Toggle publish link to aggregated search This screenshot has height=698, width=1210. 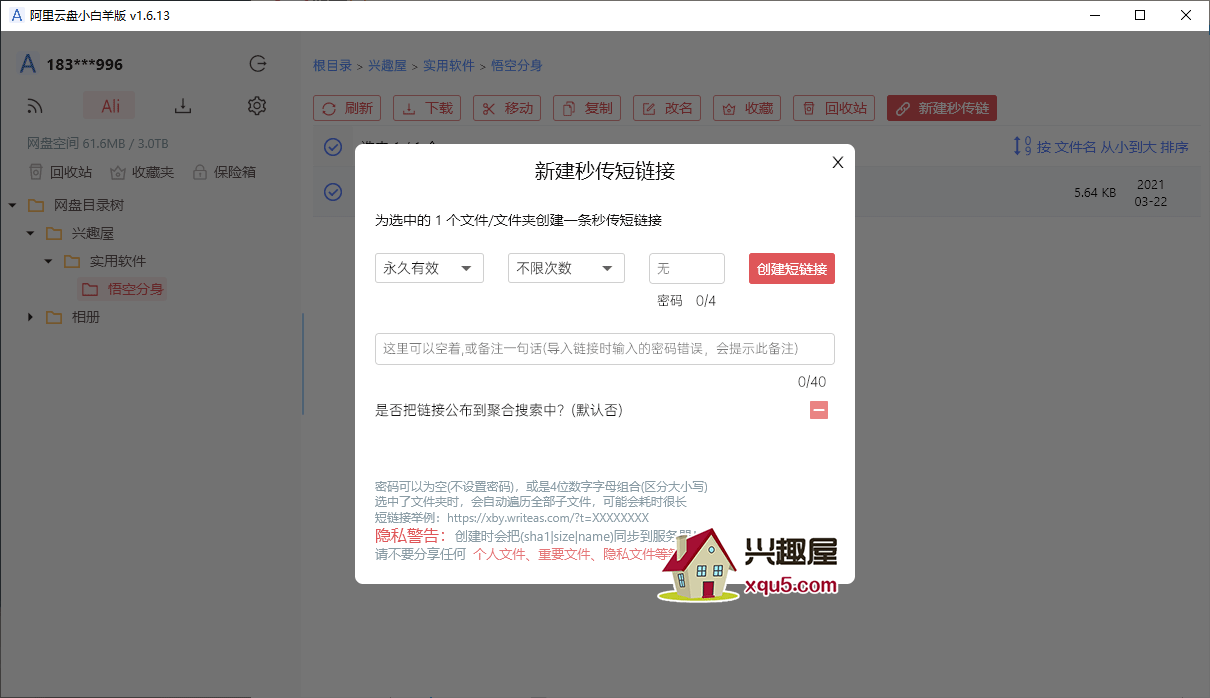818,410
